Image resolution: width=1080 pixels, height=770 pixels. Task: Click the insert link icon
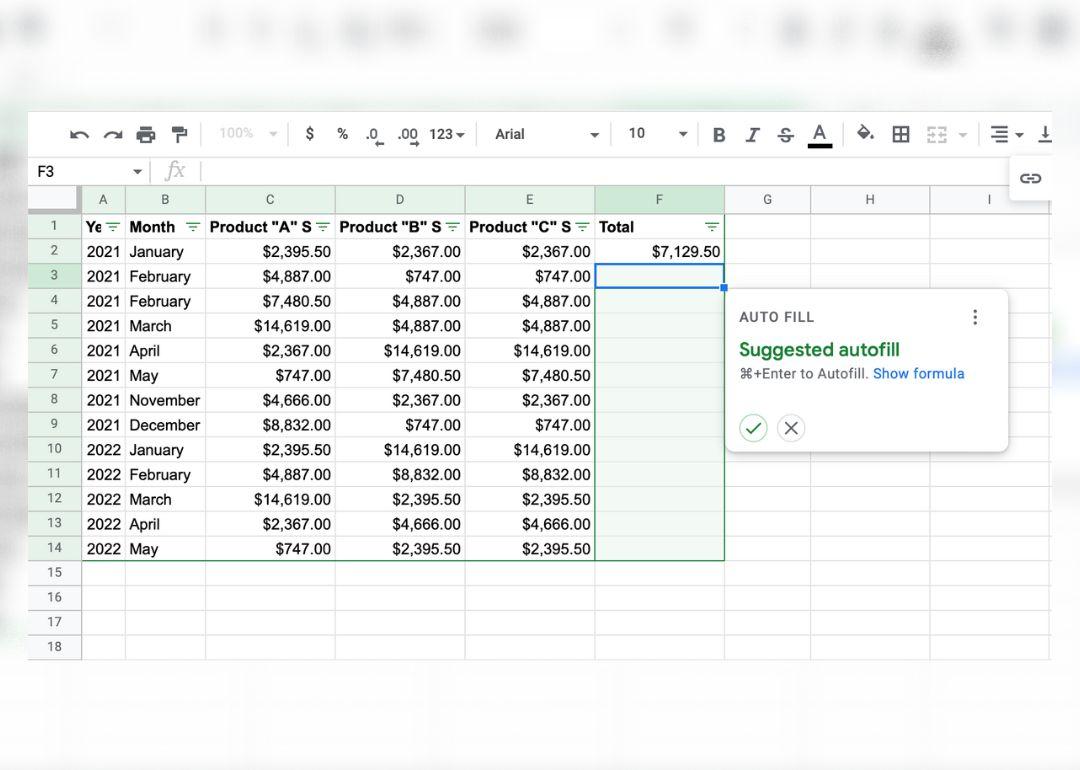pos(1030,179)
